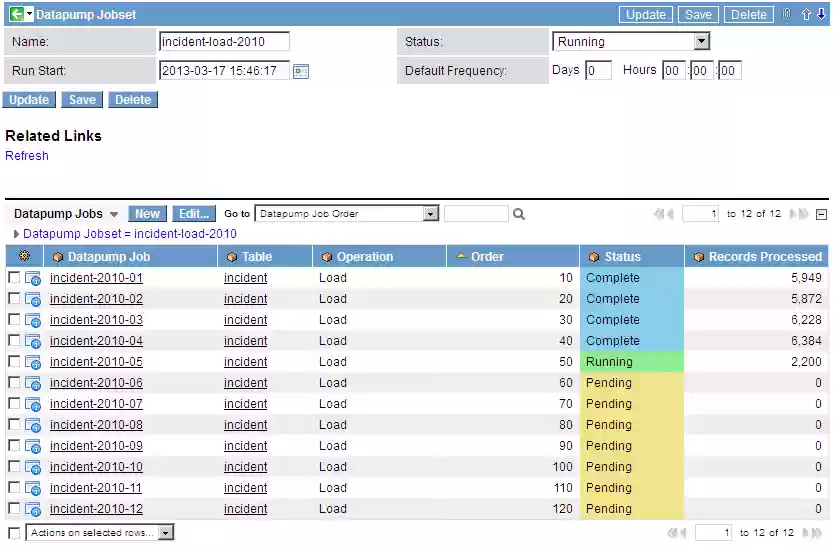The width and height of the screenshot is (834, 551).
Task: Open the personalize list gear icon
Action: click(x=24, y=256)
